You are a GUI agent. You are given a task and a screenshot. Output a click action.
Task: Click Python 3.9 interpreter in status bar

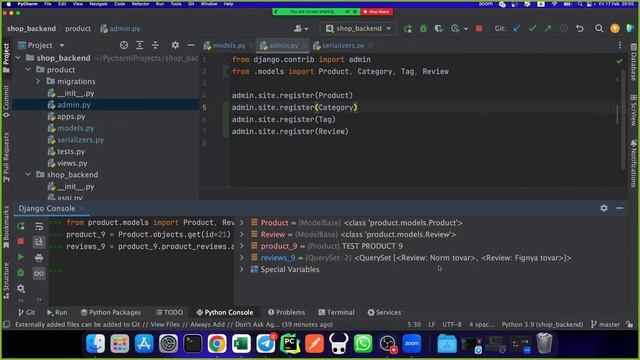tap(542, 324)
